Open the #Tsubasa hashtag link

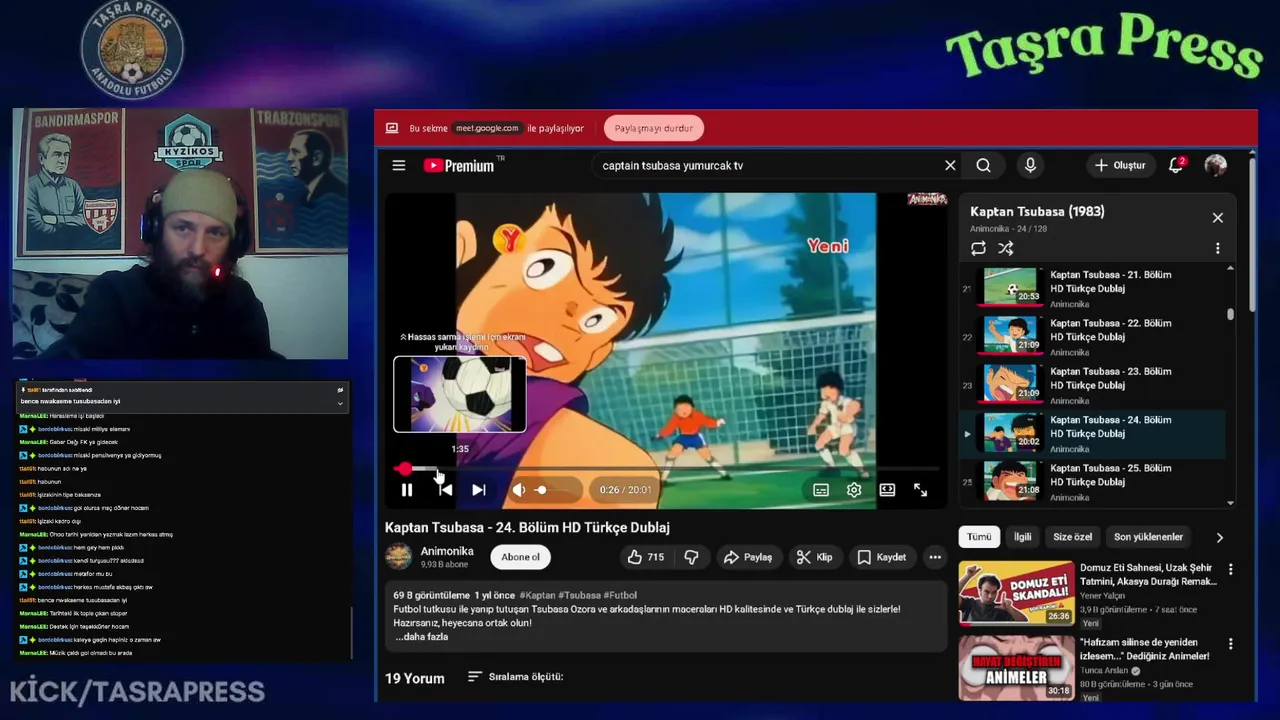click(580, 595)
